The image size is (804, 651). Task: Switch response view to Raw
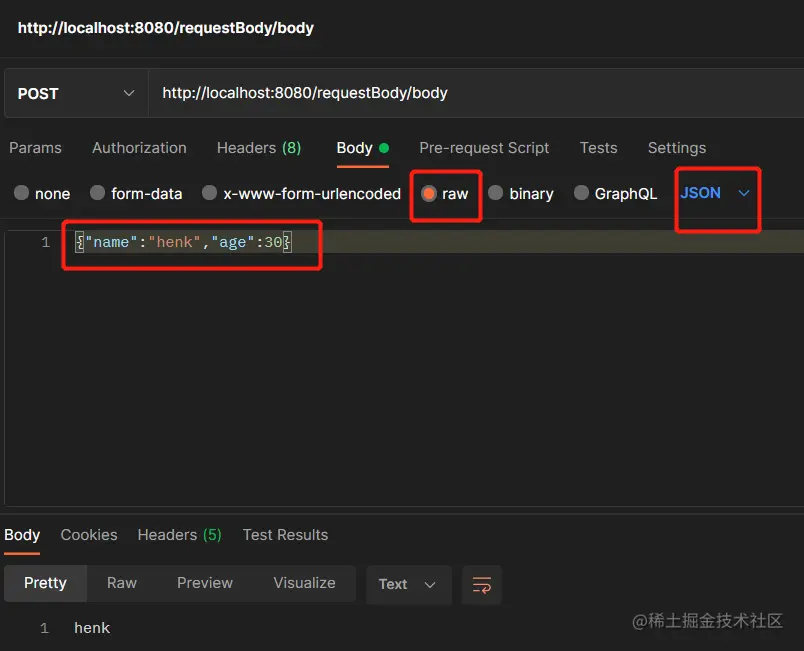tap(122, 583)
